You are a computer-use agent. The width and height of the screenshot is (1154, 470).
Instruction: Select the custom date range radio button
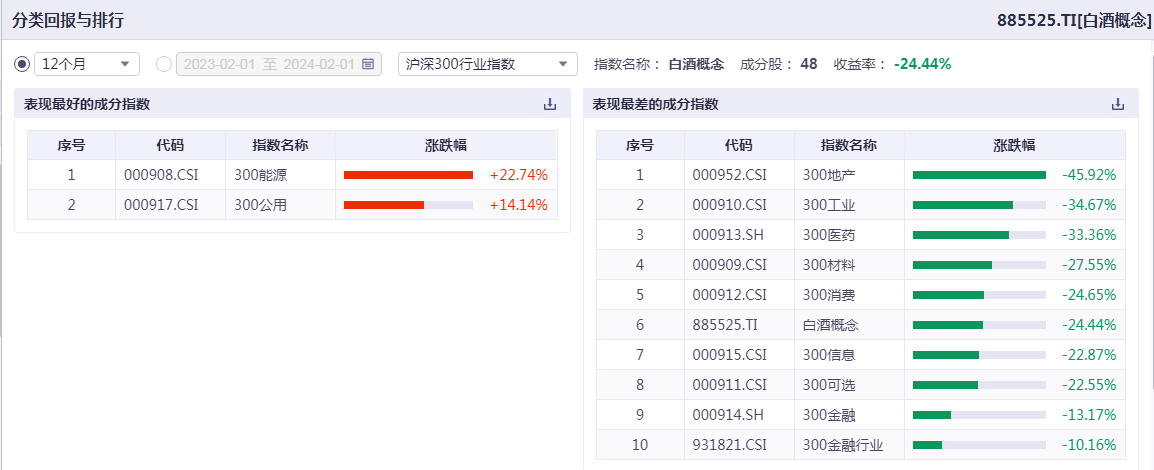[x=164, y=64]
